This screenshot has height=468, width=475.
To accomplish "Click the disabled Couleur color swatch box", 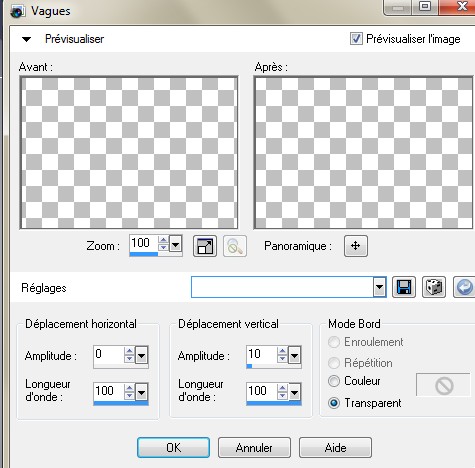I will [x=444, y=385].
